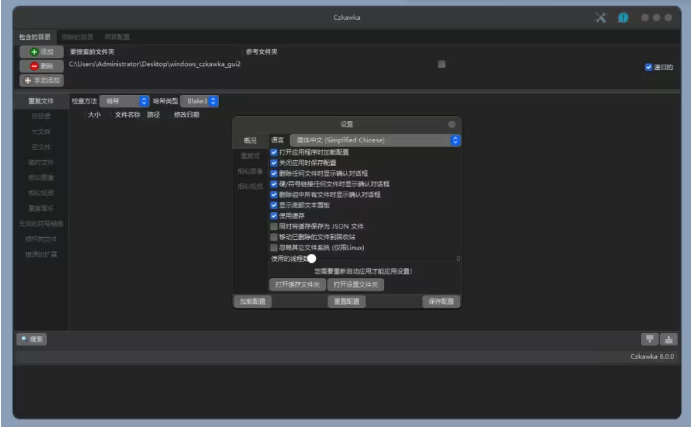Open the language dropdown showing Simplified Chinese

pos(375,140)
